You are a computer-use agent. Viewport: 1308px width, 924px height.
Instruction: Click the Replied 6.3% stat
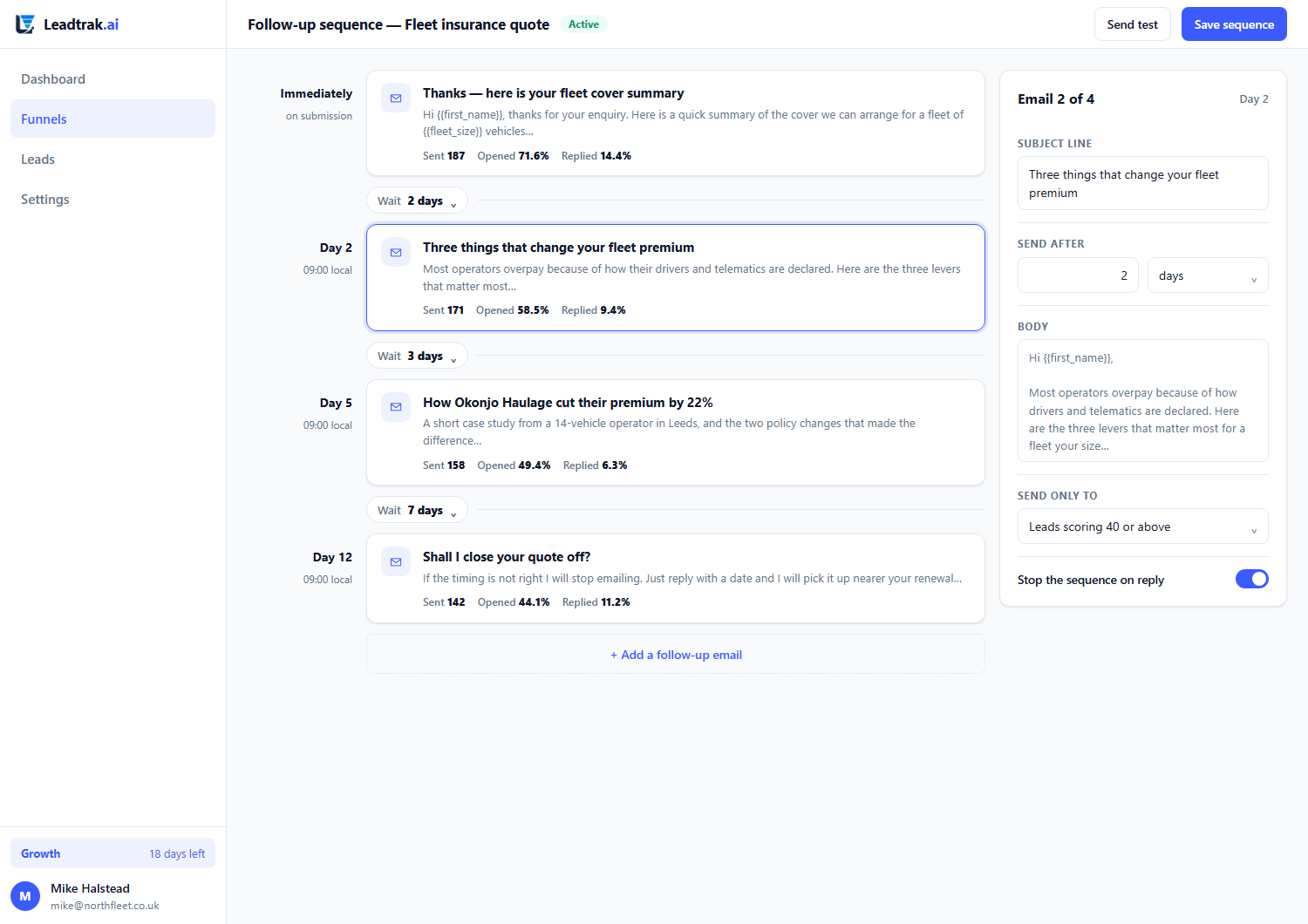click(x=596, y=465)
